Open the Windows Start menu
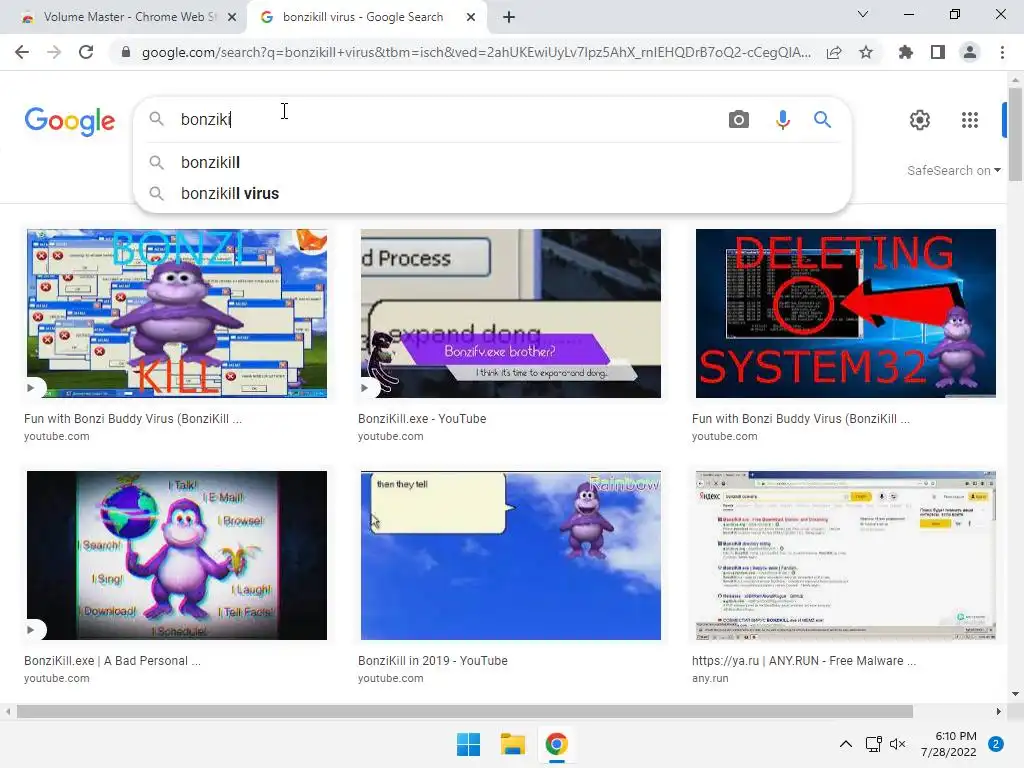Image resolution: width=1024 pixels, height=768 pixels. pyautogui.click(x=468, y=744)
